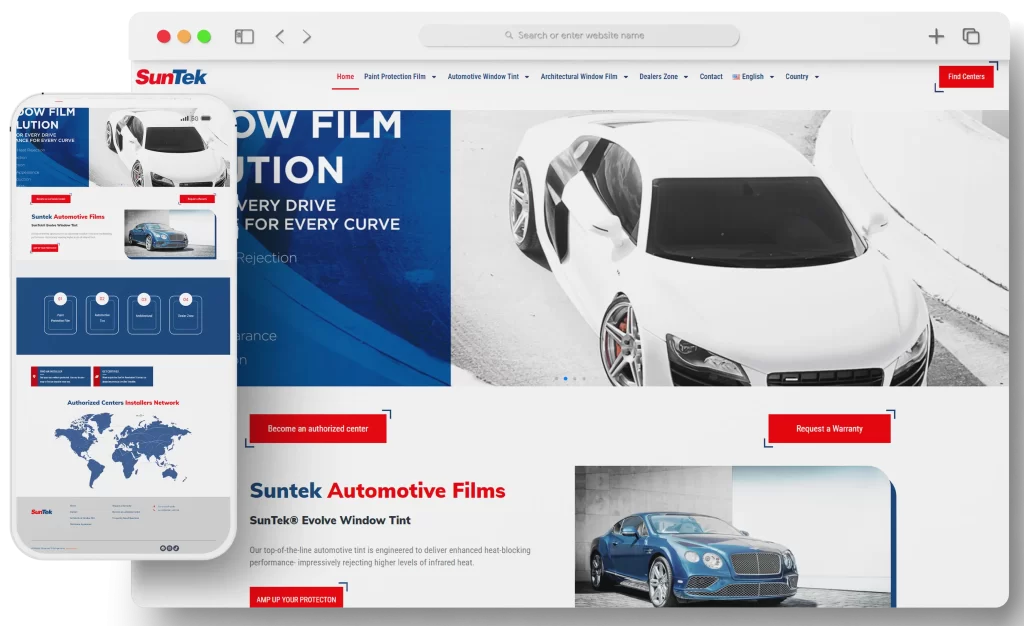Open a new tab with the plus icon
This screenshot has height=626, width=1024.
pyautogui.click(x=936, y=35)
